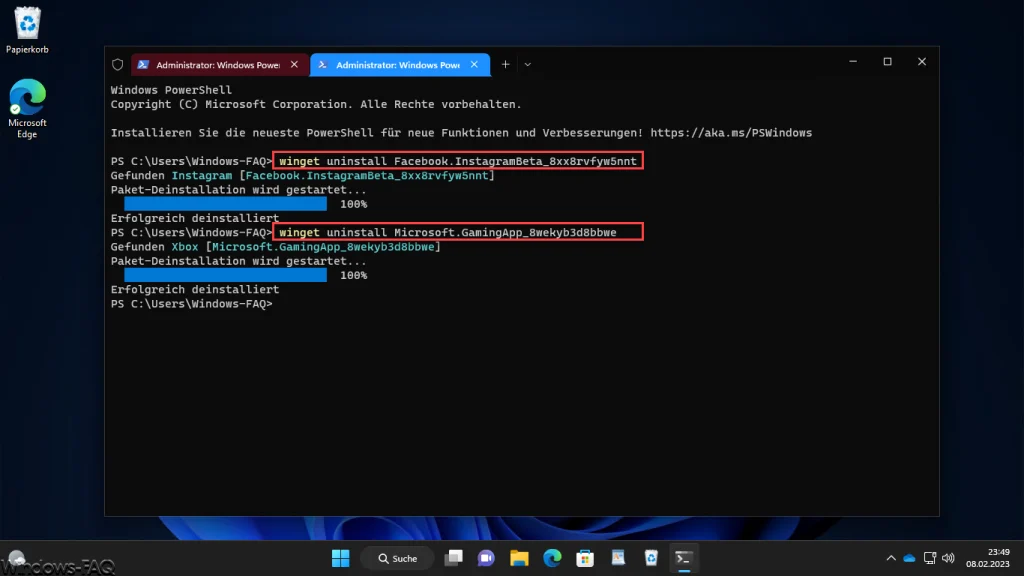Viewport: 1024px width, 576px height.
Task: Click the last empty PowerShell prompt line
Action: [191, 304]
